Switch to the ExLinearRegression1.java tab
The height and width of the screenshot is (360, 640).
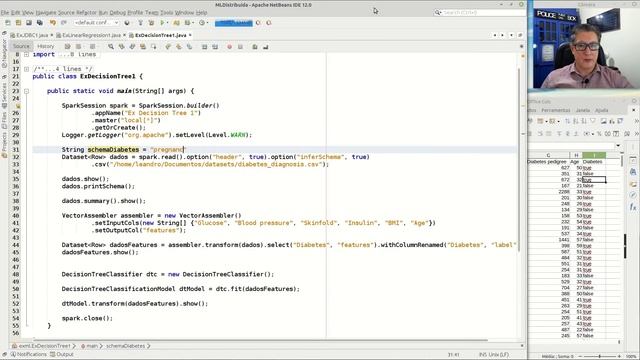click(x=92, y=36)
